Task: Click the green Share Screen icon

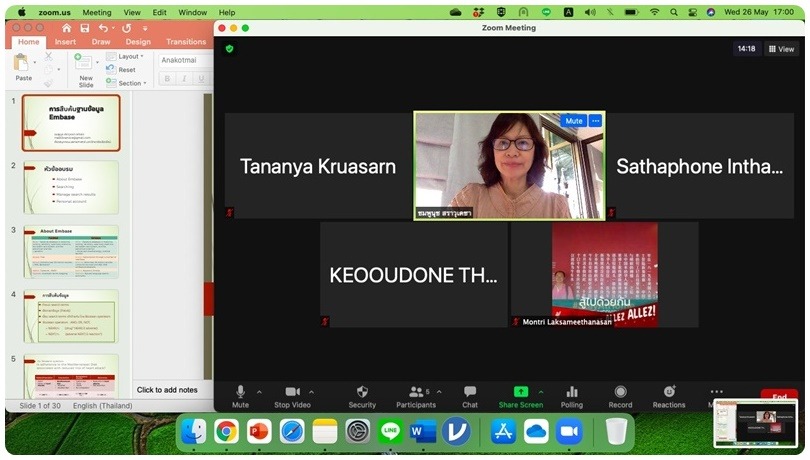Action: tap(520, 392)
